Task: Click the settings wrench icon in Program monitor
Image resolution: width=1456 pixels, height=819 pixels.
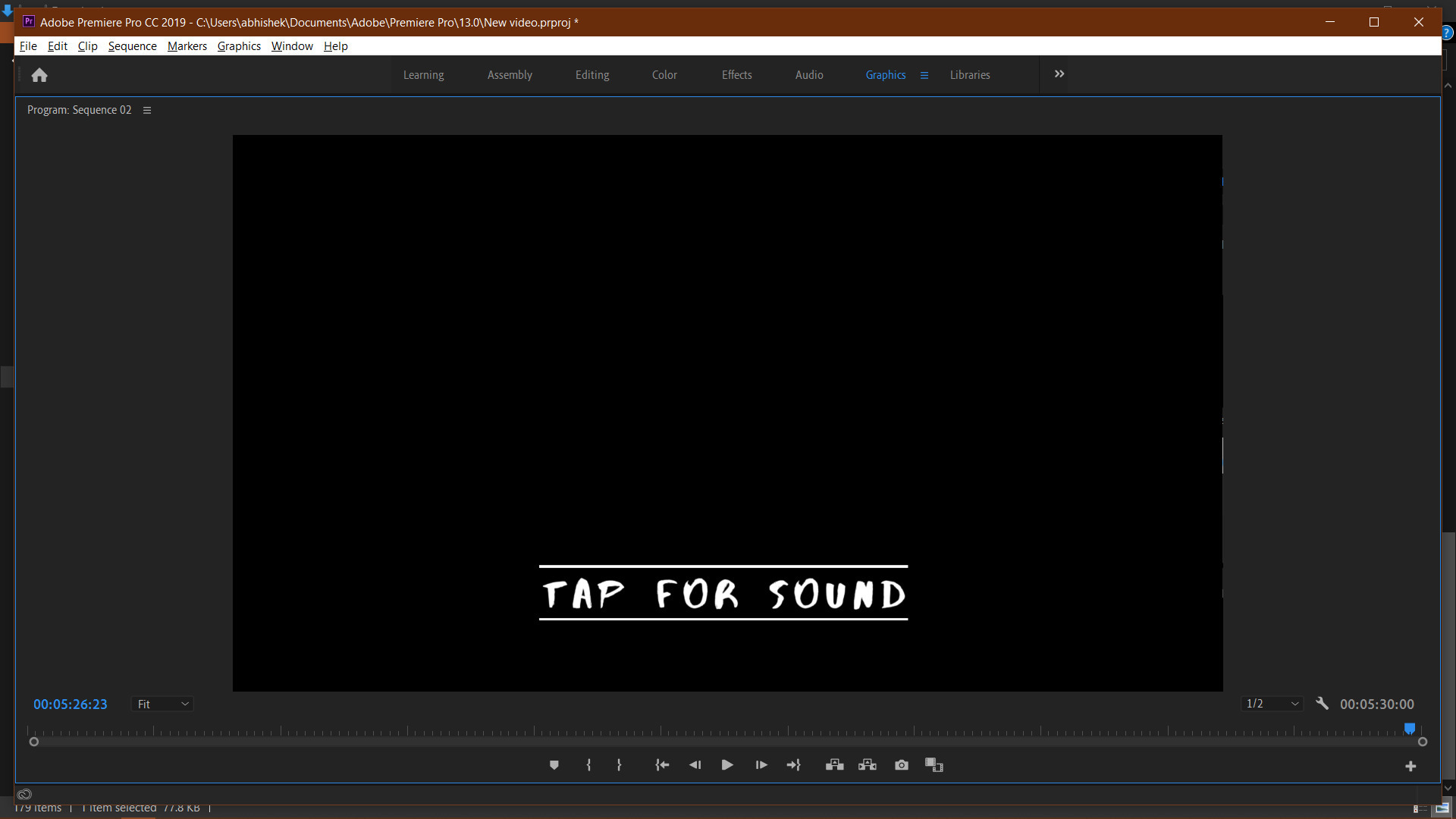Action: [1323, 704]
